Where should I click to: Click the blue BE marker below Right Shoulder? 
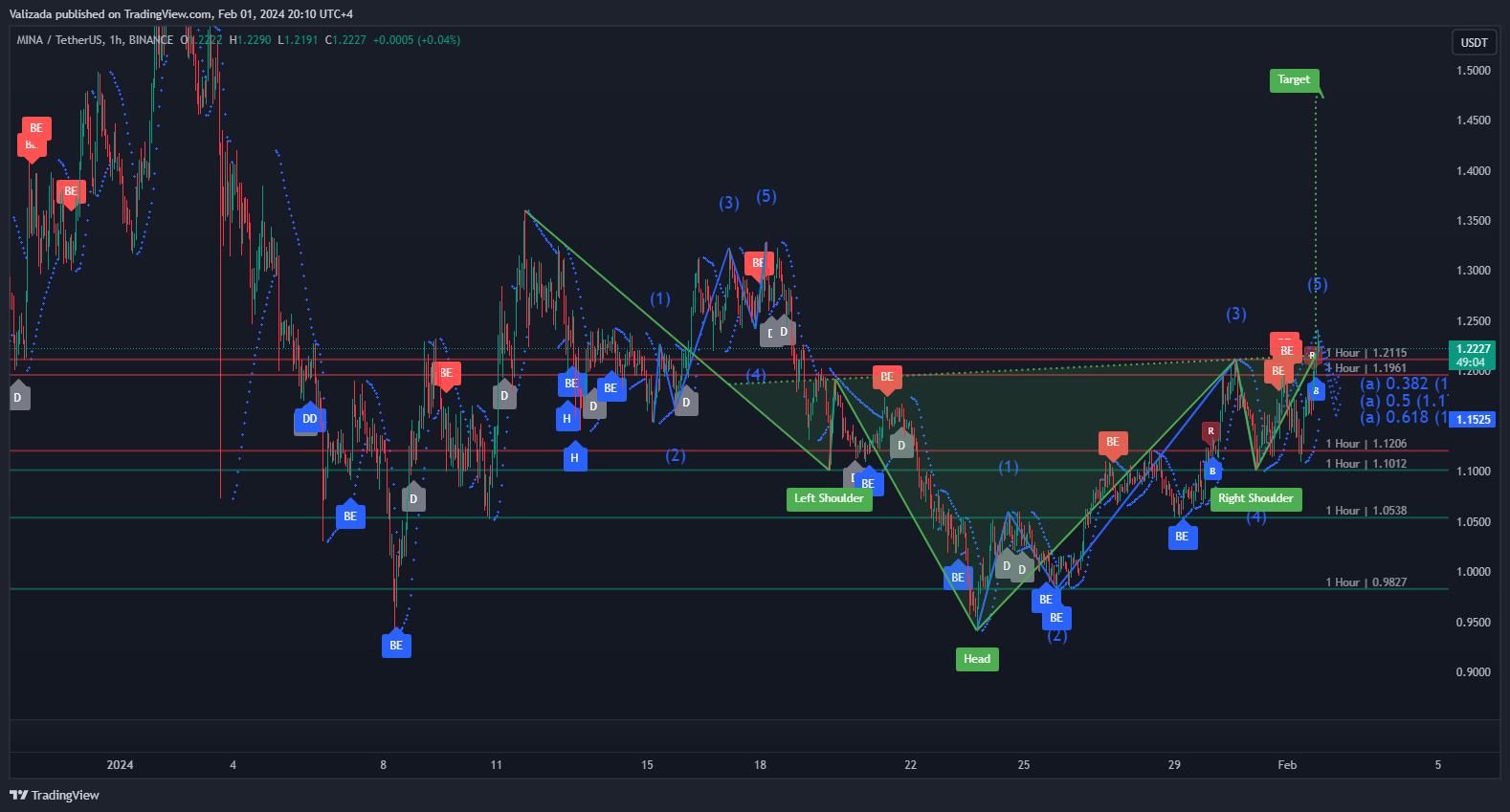click(1182, 536)
